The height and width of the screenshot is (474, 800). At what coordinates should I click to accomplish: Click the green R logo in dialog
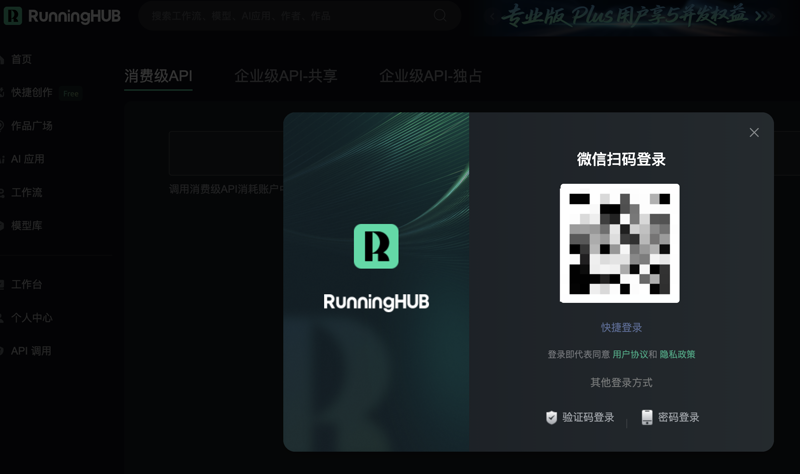(376, 246)
